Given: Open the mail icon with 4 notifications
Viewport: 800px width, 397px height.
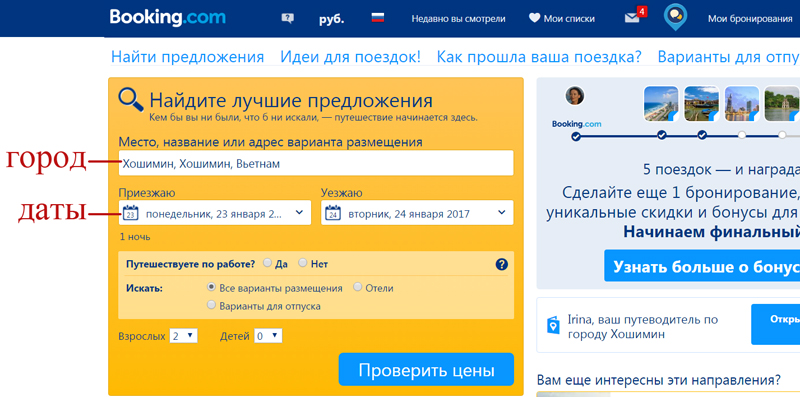Looking at the screenshot, I should click(635, 16).
